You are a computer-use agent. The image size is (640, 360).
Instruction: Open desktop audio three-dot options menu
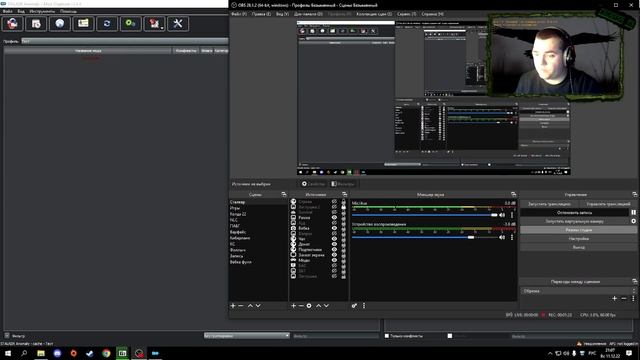click(512, 237)
